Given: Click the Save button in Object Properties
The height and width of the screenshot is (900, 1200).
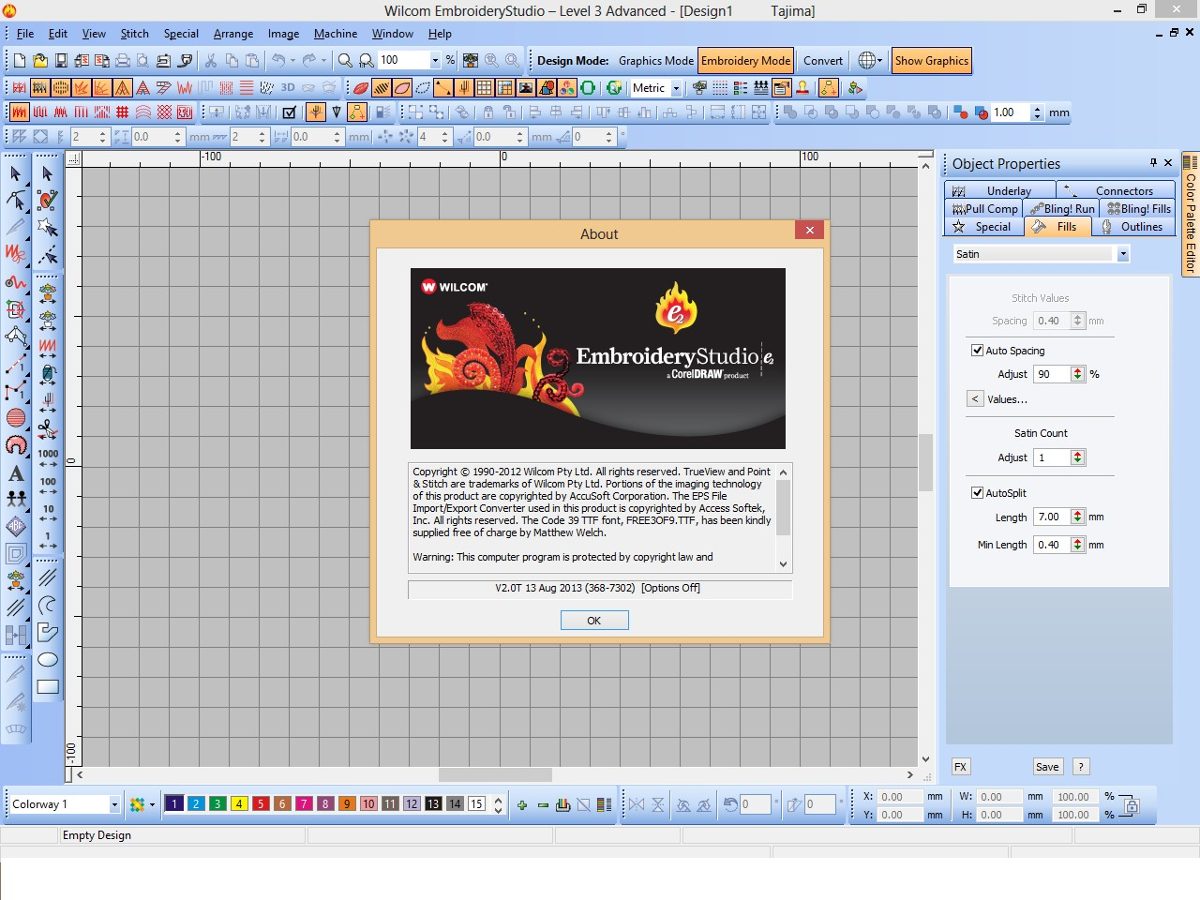Looking at the screenshot, I should point(1047,767).
